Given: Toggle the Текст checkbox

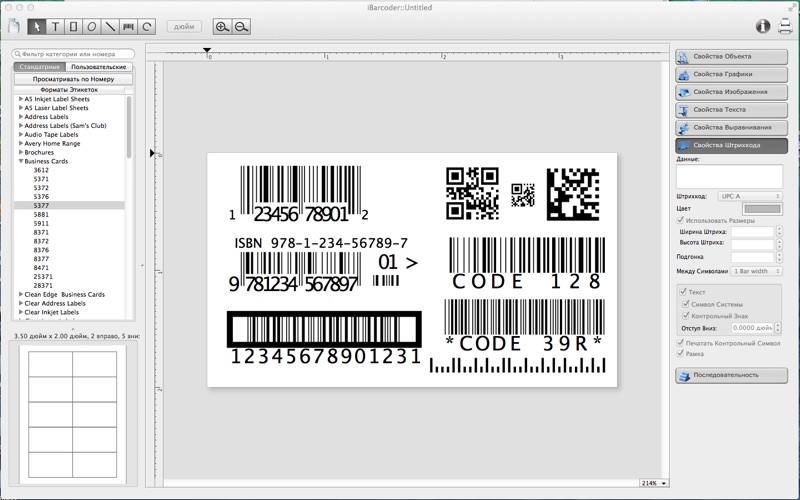Looking at the screenshot, I should click(683, 292).
